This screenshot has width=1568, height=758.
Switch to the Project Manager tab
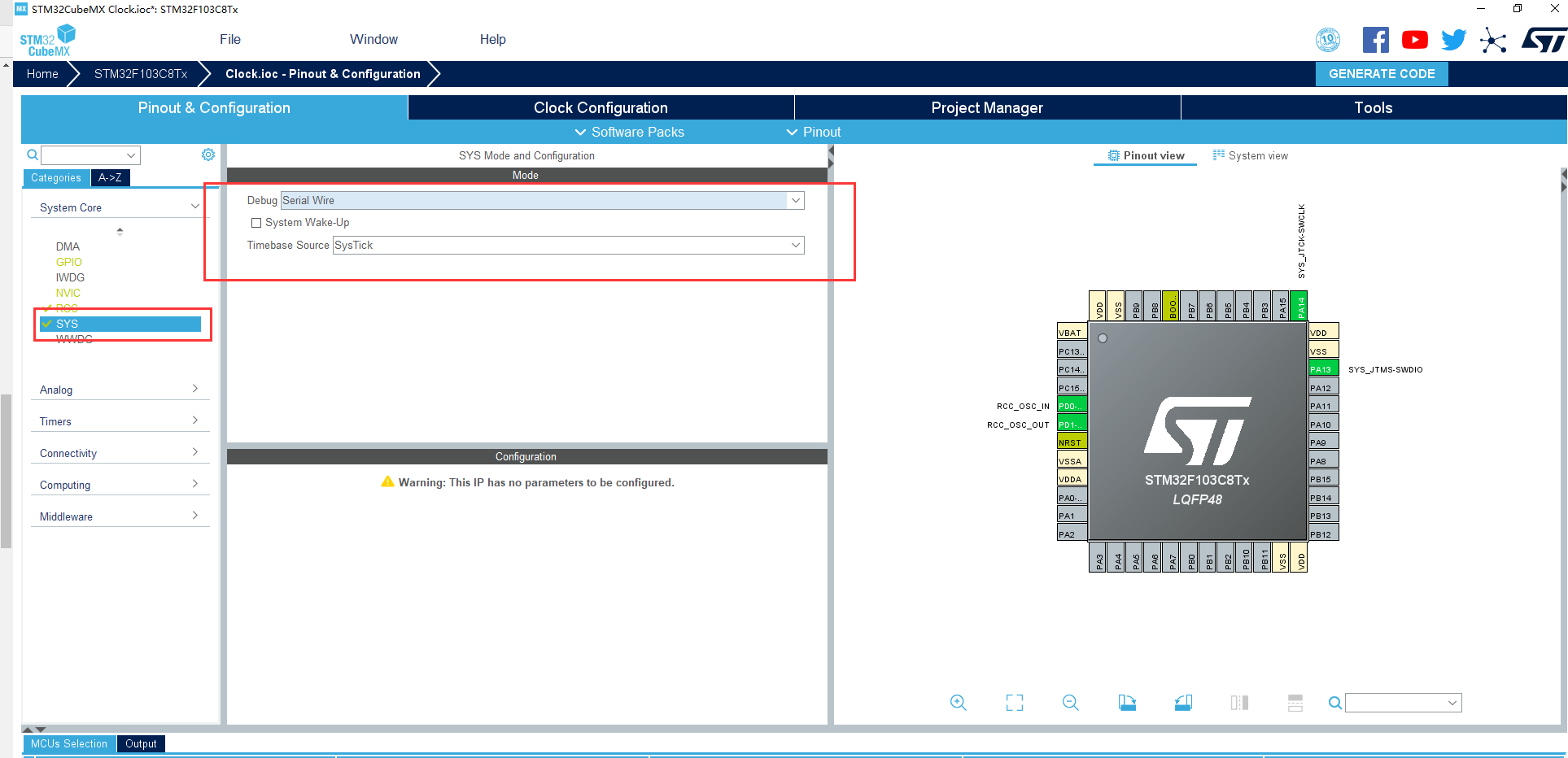(x=987, y=107)
